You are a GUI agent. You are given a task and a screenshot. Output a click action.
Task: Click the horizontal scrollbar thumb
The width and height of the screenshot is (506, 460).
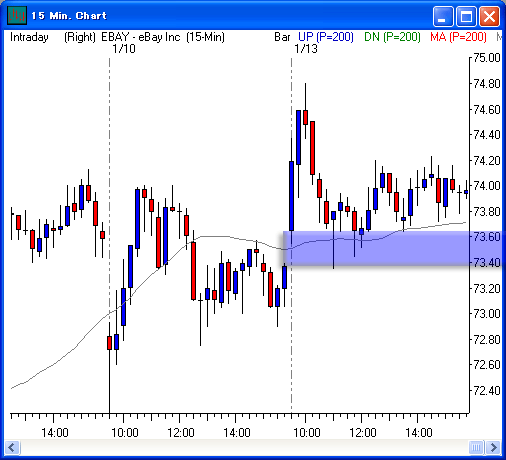pyautogui.click(x=476, y=447)
